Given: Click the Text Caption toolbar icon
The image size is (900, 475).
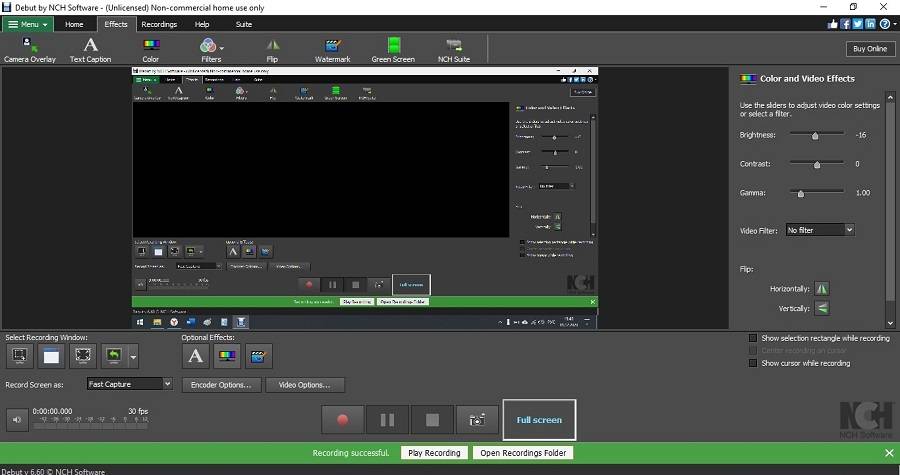Looking at the screenshot, I should 90,48.
